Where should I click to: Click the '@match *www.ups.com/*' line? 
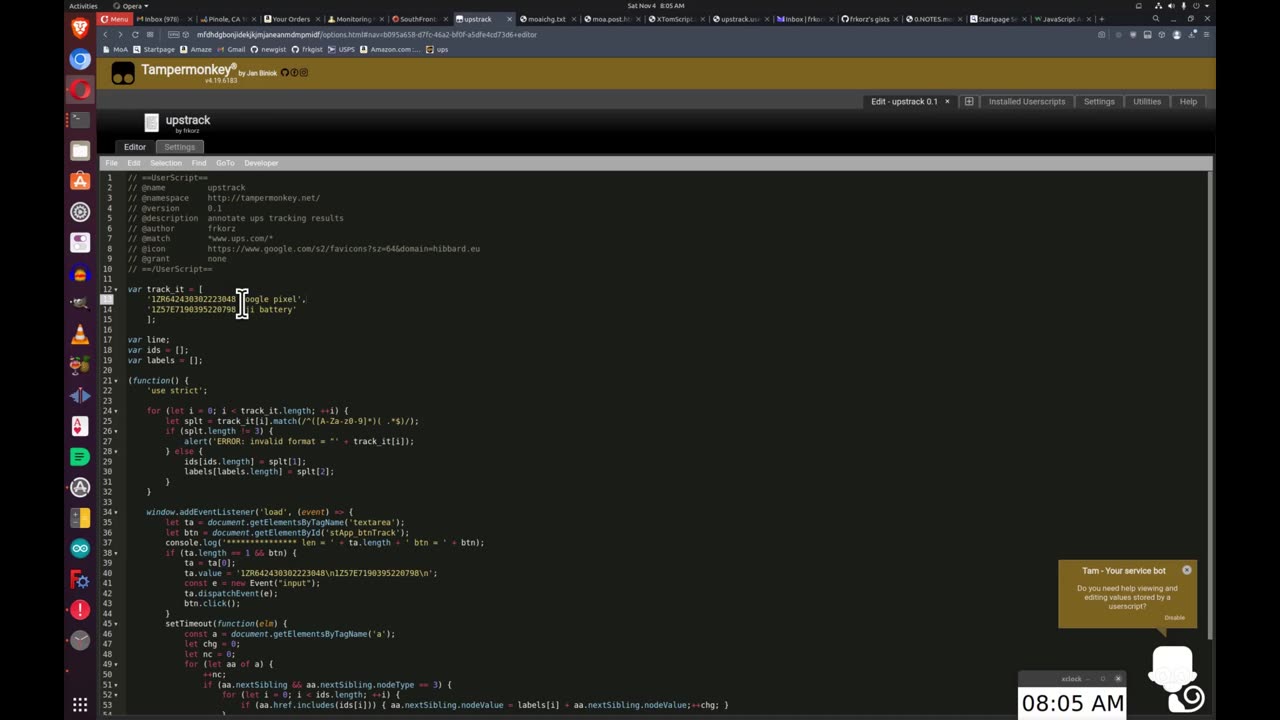[200, 238]
